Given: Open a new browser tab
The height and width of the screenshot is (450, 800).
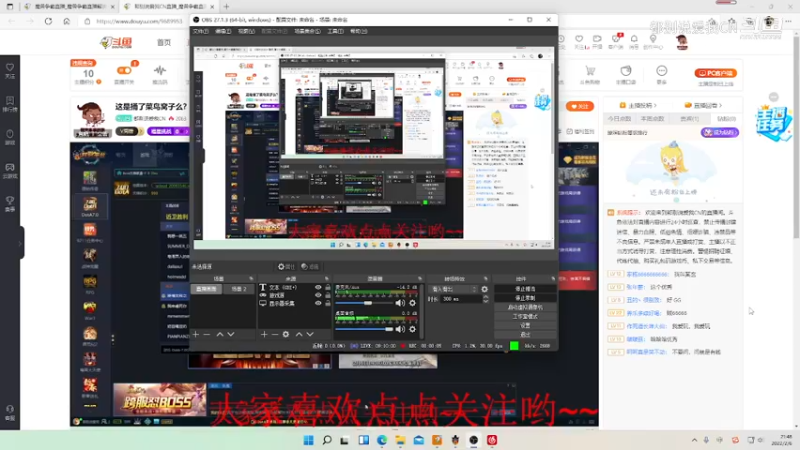Looking at the screenshot, I should pyautogui.click(x=226, y=7).
